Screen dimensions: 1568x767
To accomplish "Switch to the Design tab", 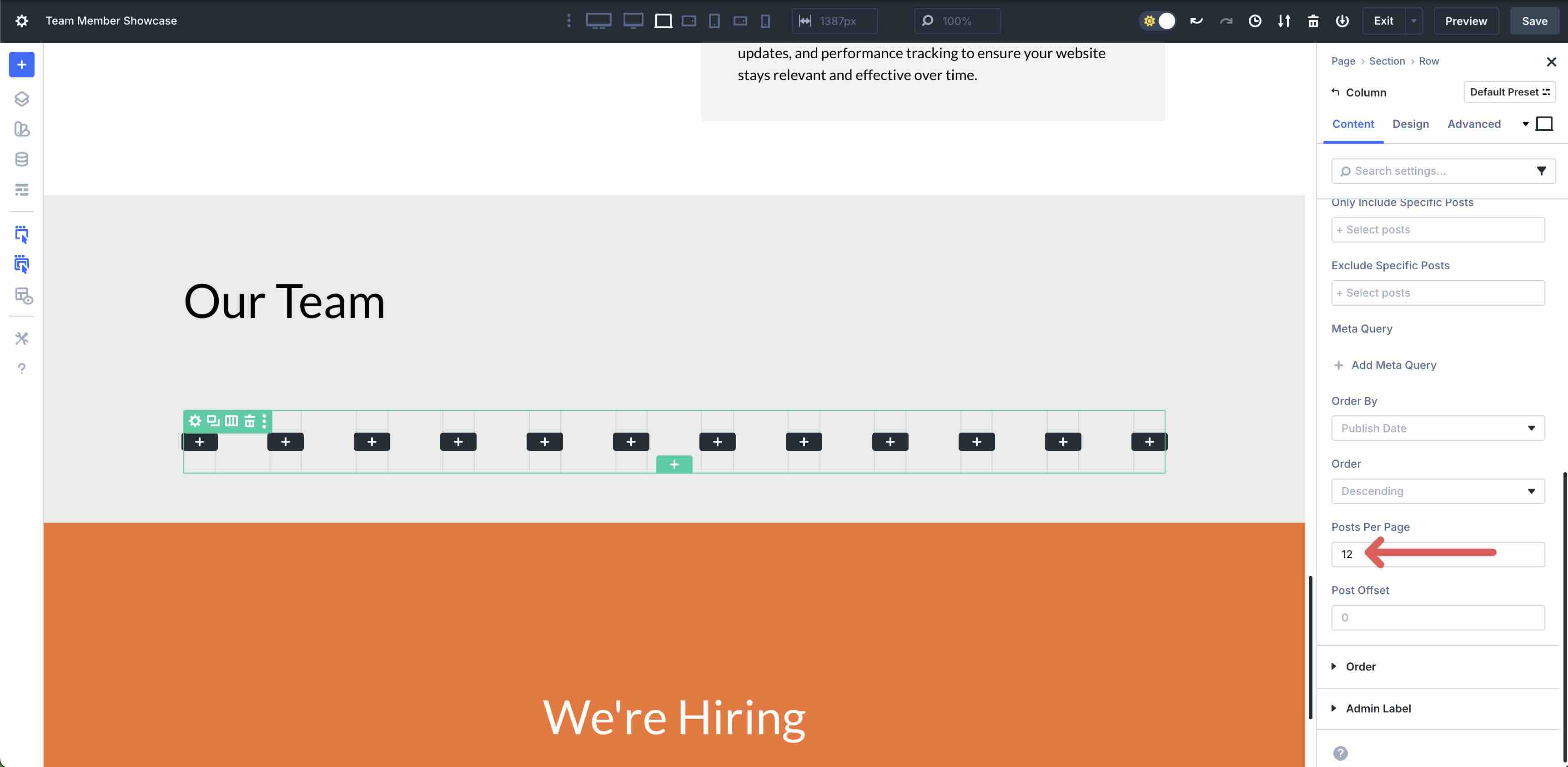I will click(x=1411, y=124).
